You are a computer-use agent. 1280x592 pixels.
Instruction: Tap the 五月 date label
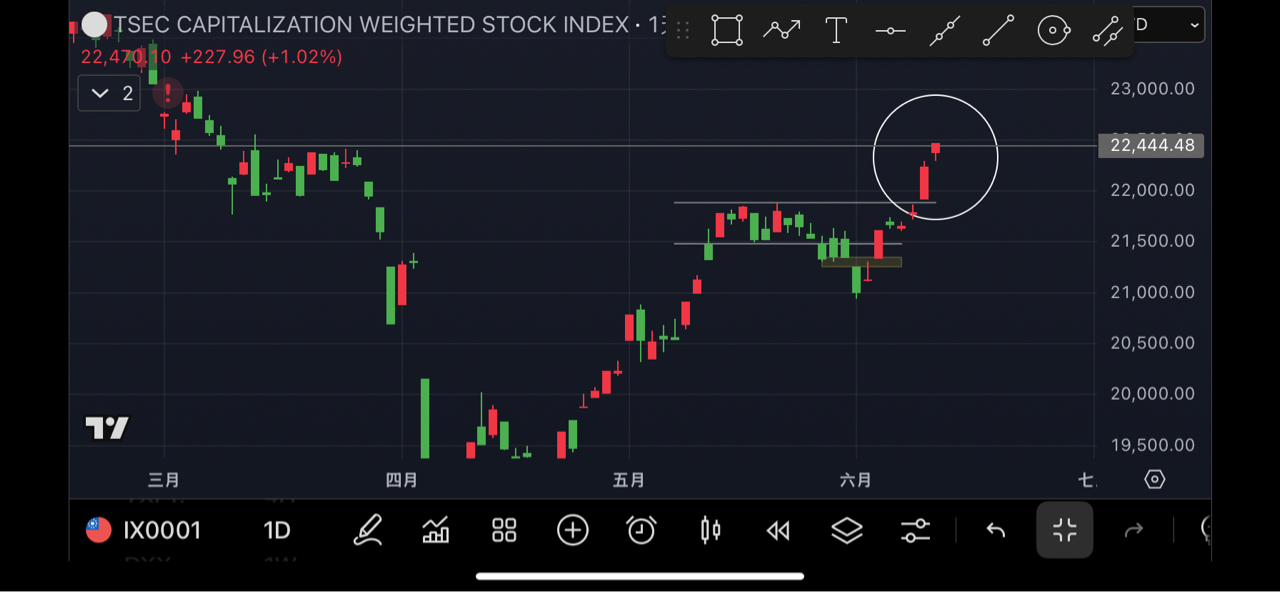pyautogui.click(x=629, y=481)
